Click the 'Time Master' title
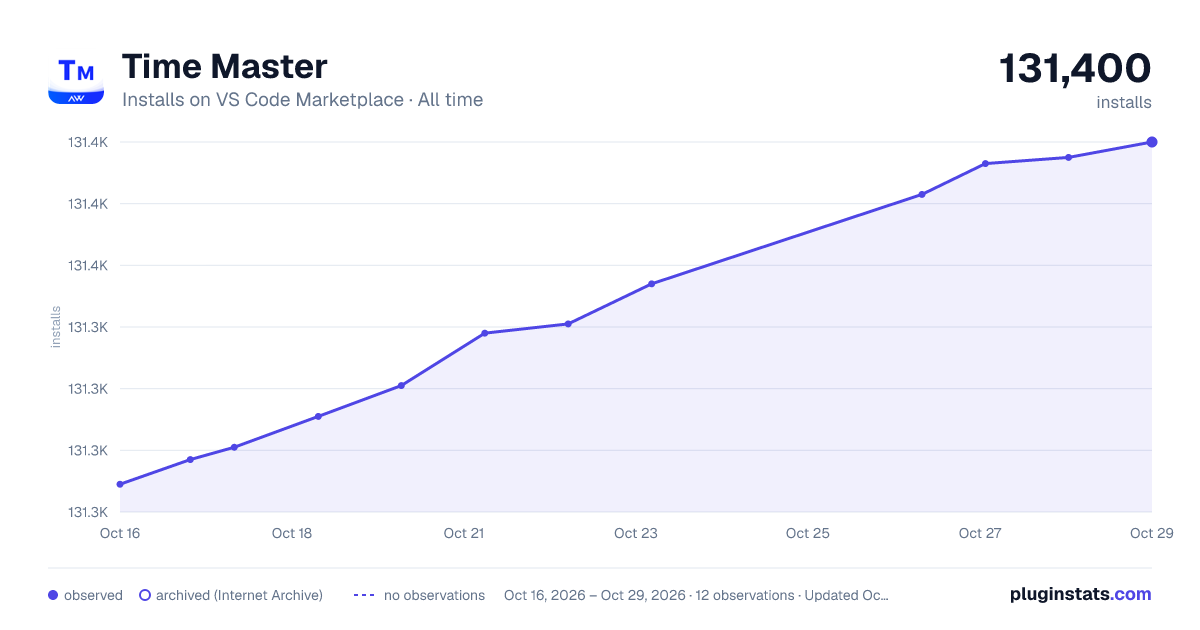 tap(224, 67)
